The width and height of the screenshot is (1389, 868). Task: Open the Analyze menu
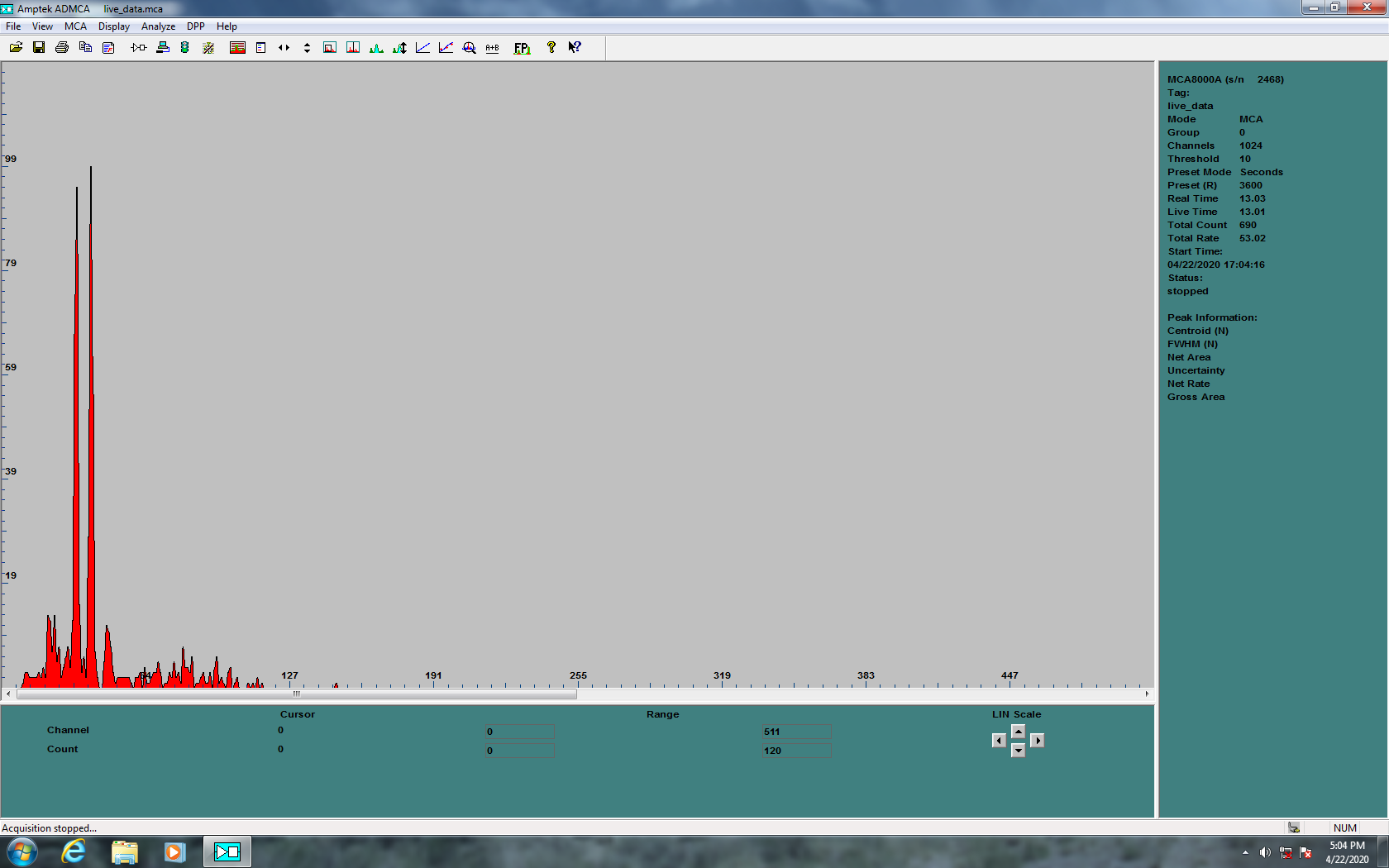pos(158,26)
